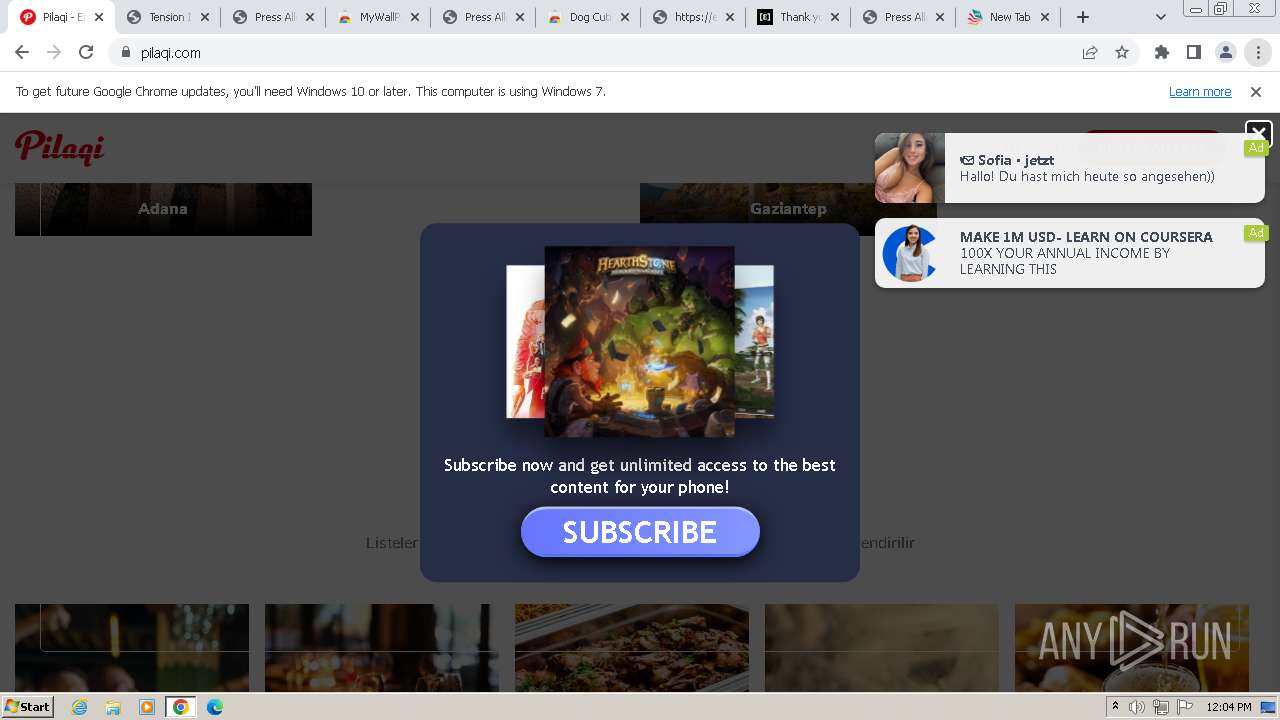Open the Chrome profile avatar

(x=1226, y=52)
